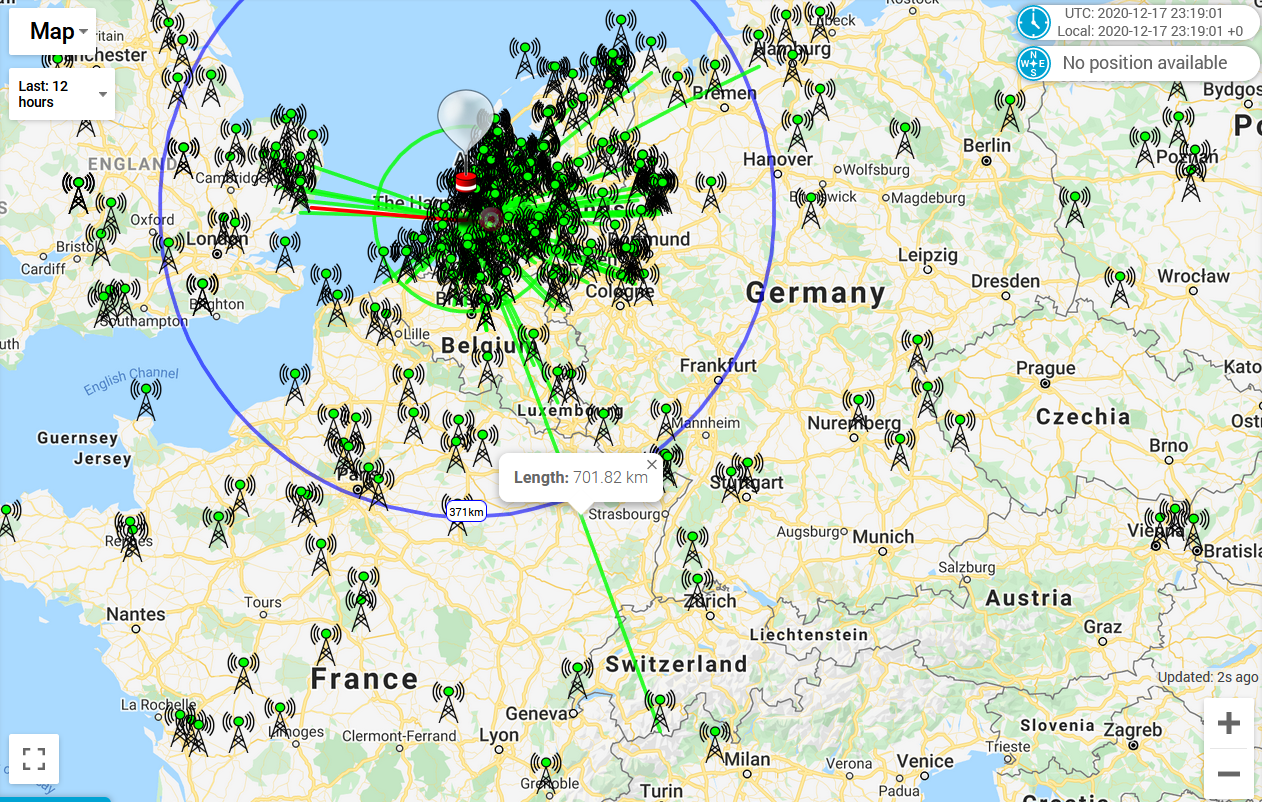Zoom out with the minus button
This screenshot has width=1262, height=802.
coord(1229,774)
